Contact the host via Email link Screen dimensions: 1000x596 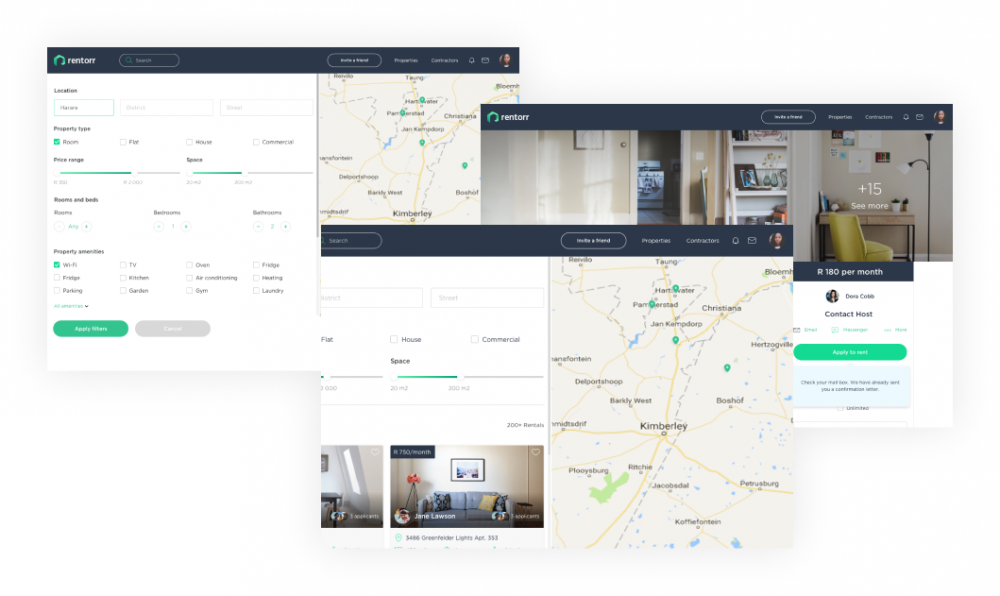pyautogui.click(x=805, y=330)
